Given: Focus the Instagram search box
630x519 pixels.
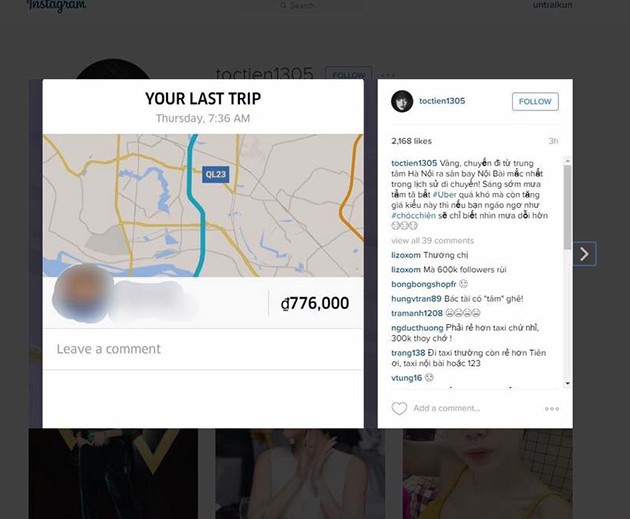Looking at the screenshot, I should (303, 5).
